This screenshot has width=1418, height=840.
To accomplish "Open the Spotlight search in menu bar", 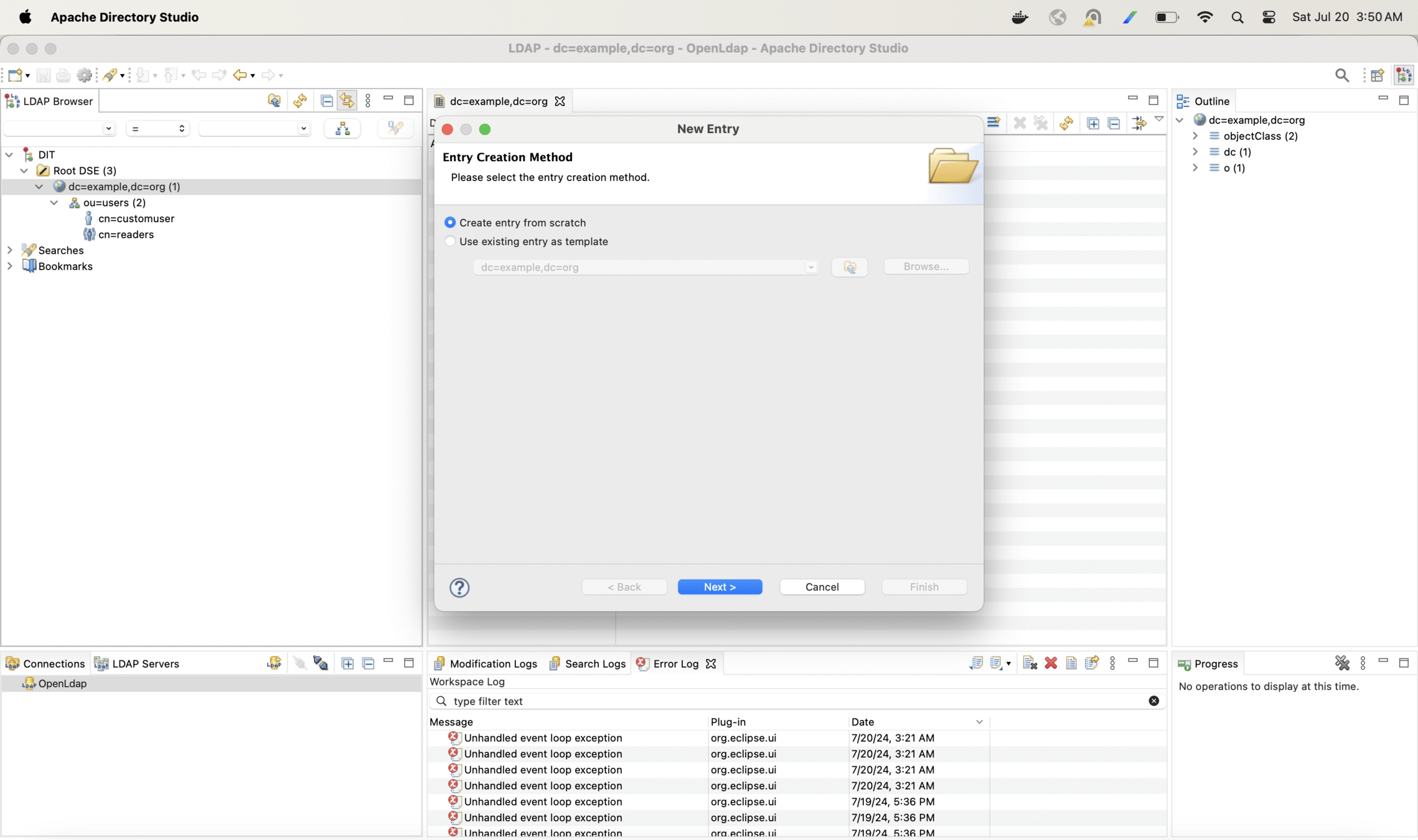I will pos(1237,17).
